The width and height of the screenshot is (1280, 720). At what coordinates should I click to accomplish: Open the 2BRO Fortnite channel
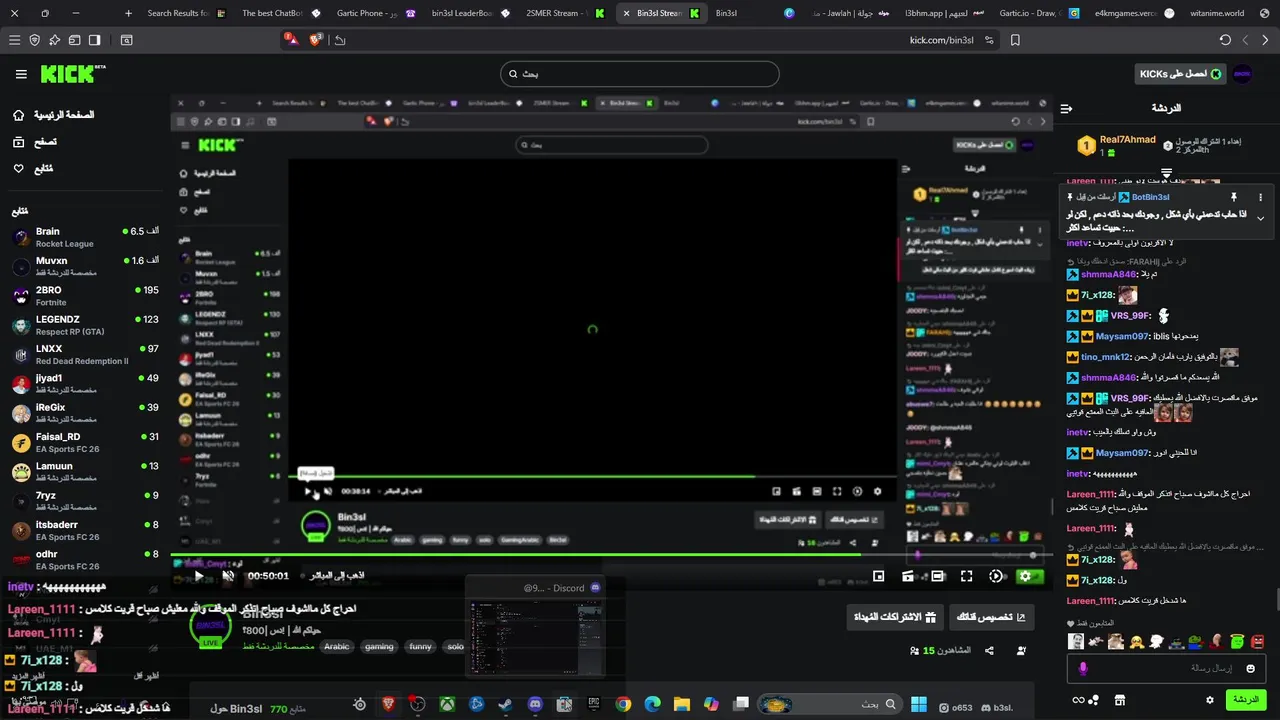[85, 296]
